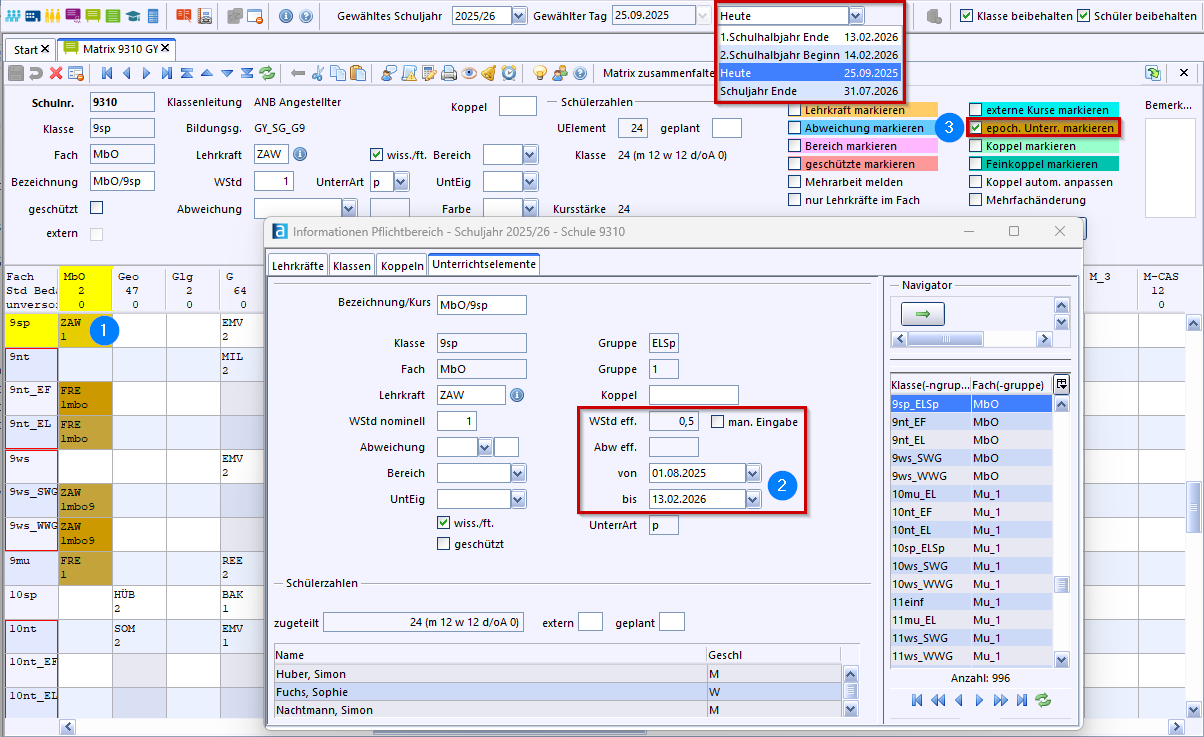This screenshot has height=737, width=1204.
Task: Click the eye preview icon in toolbar
Action: point(469,73)
